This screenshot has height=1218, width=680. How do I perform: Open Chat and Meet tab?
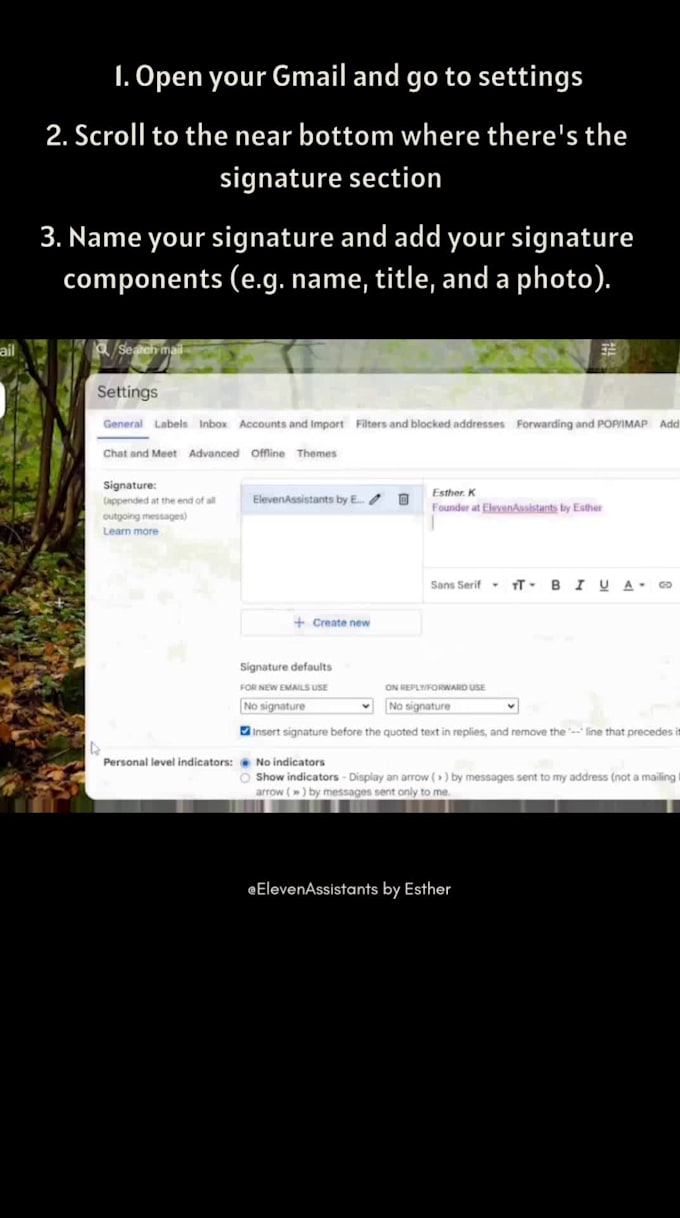click(x=140, y=453)
